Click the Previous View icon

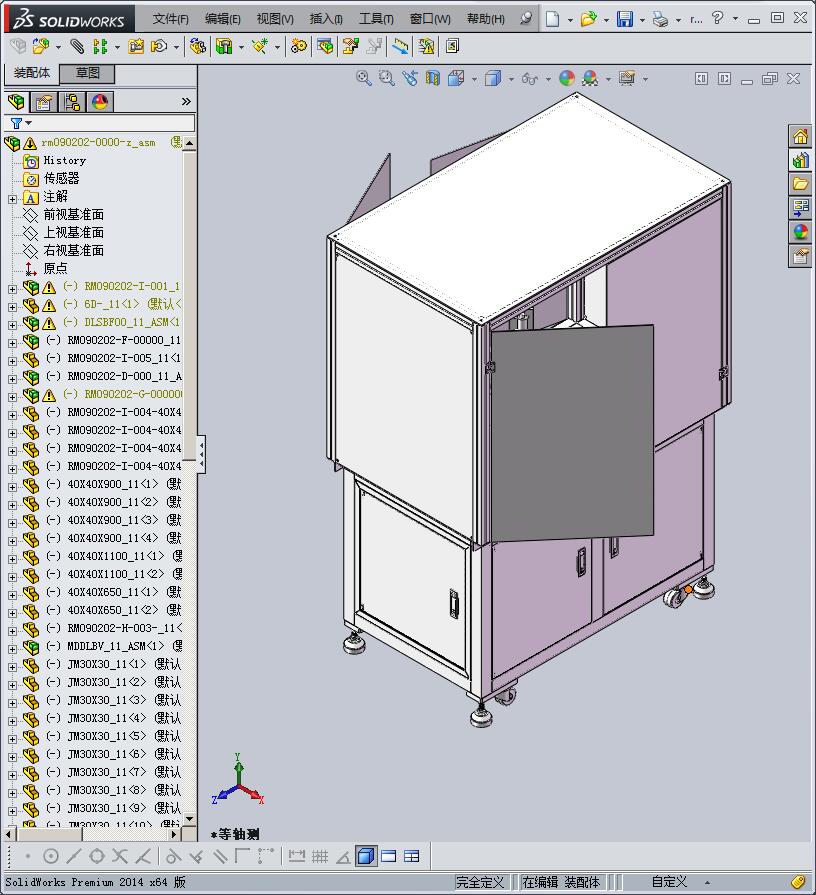[410, 78]
